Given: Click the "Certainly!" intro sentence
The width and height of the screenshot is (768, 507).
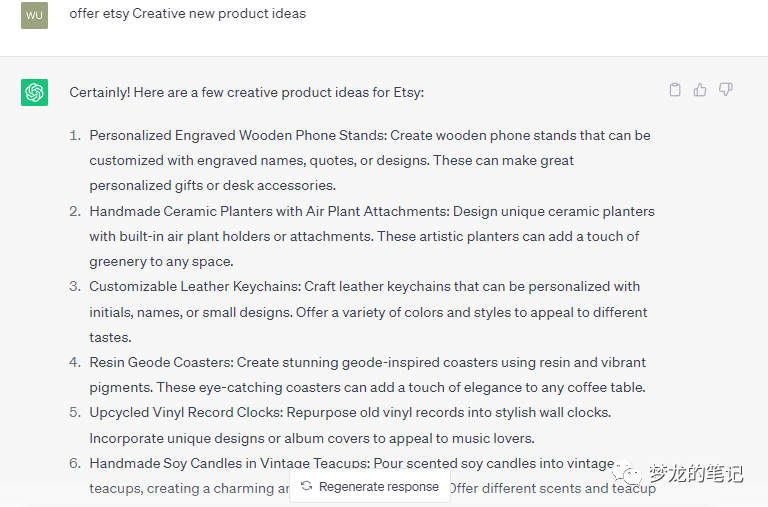Looking at the screenshot, I should click(246, 92).
